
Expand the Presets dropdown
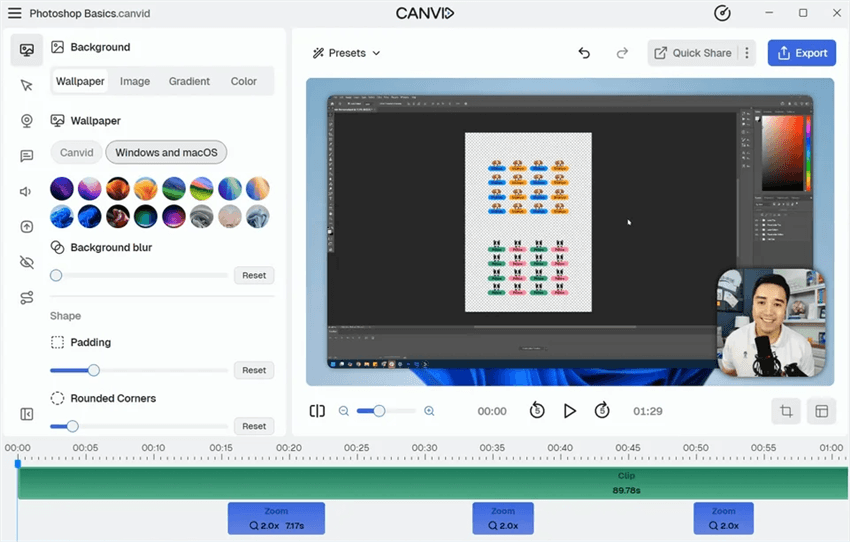346,53
